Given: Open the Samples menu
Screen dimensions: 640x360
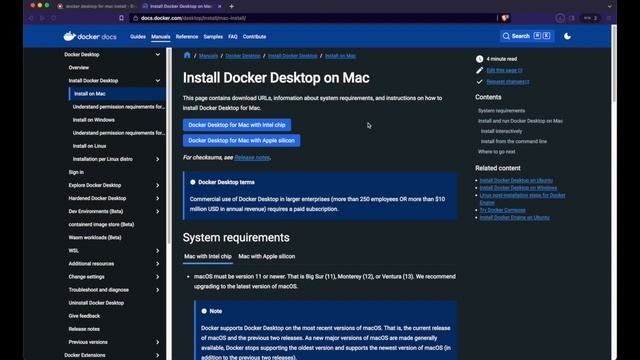Looking at the screenshot, I should (213, 37).
